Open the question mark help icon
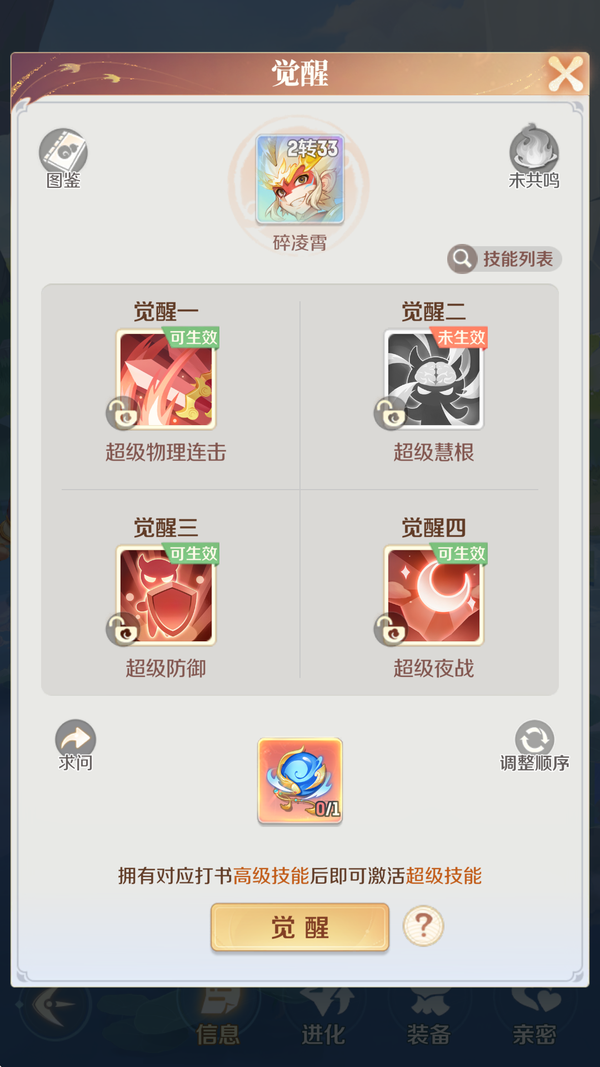The height and width of the screenshot is (1067, 600). (x=423, y=926)
